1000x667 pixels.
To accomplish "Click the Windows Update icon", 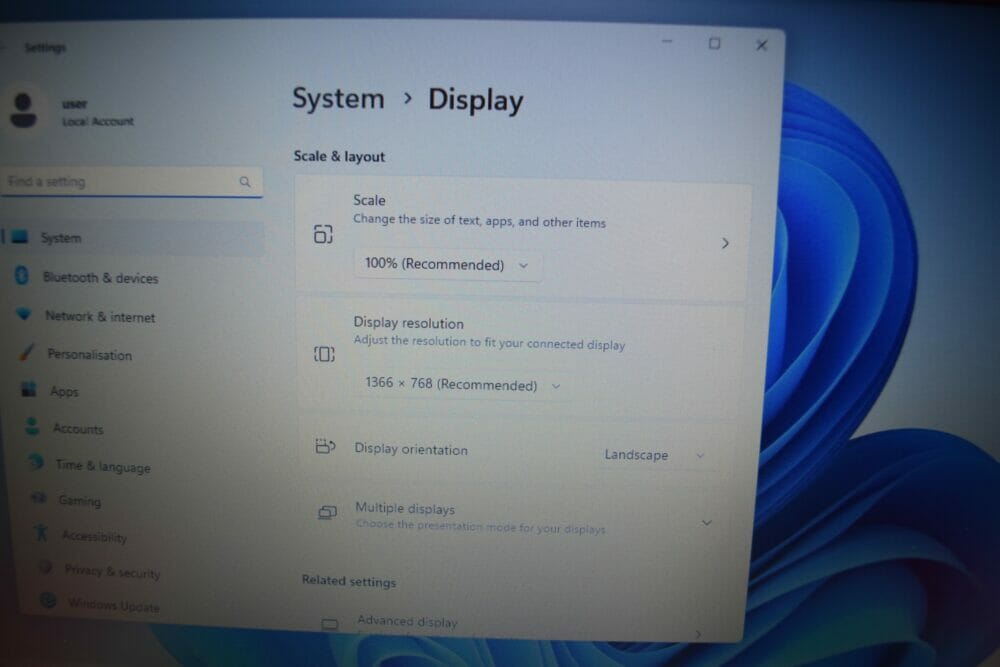I will pyautogui.click(x=48, y=600).
